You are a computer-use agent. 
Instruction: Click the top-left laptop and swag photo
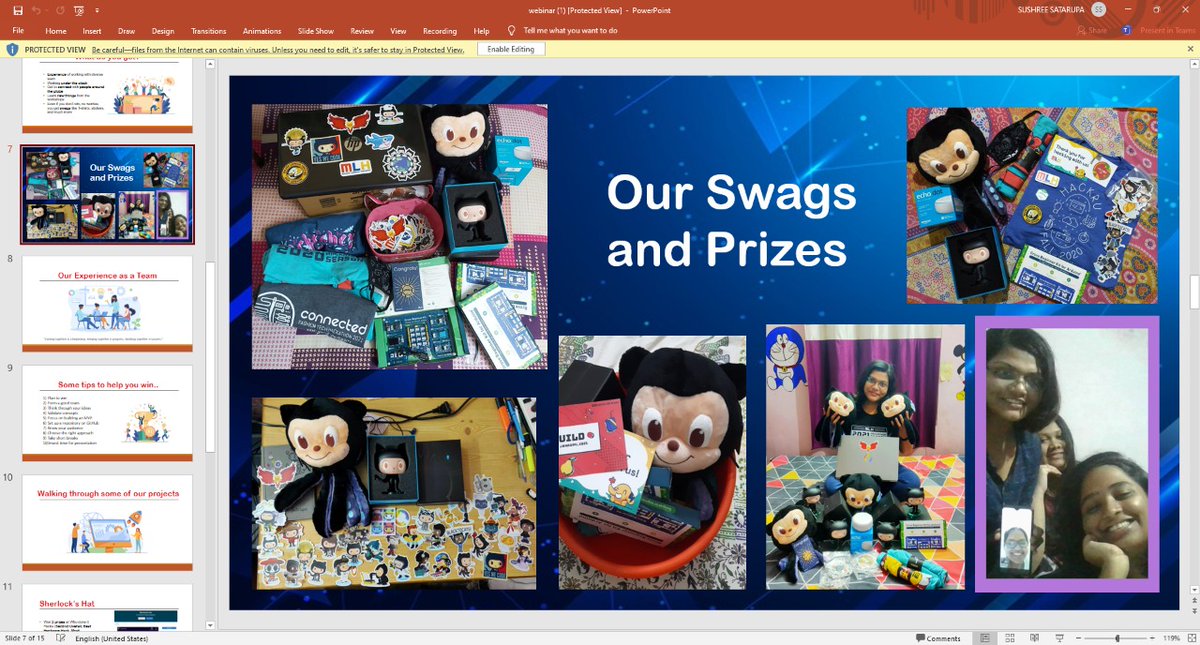coord(399,236)
